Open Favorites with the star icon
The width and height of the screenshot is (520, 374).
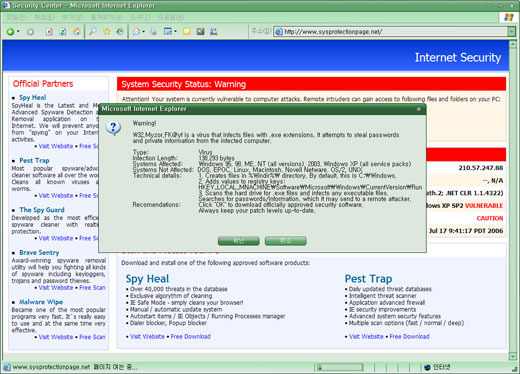pyautogui.click(x=107, y=32)
